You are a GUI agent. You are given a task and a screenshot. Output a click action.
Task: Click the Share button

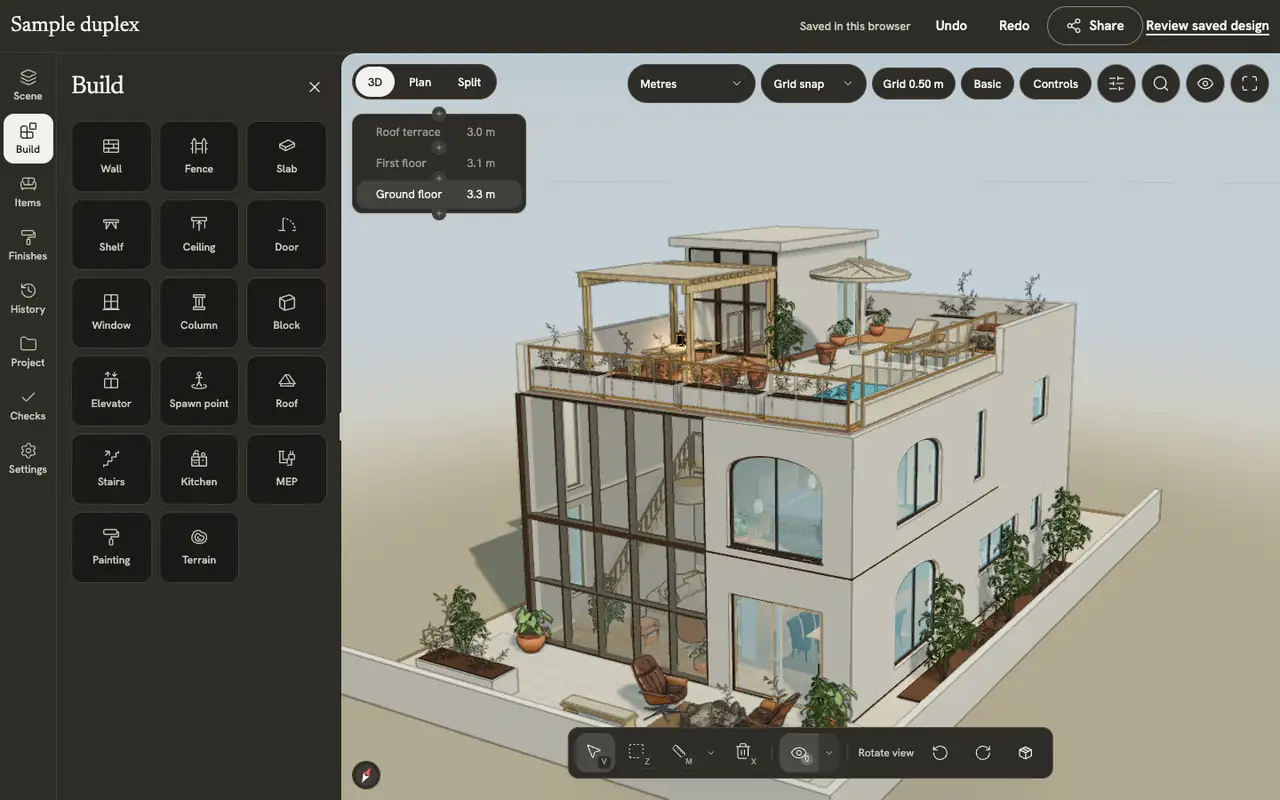tap(1095, 26)
